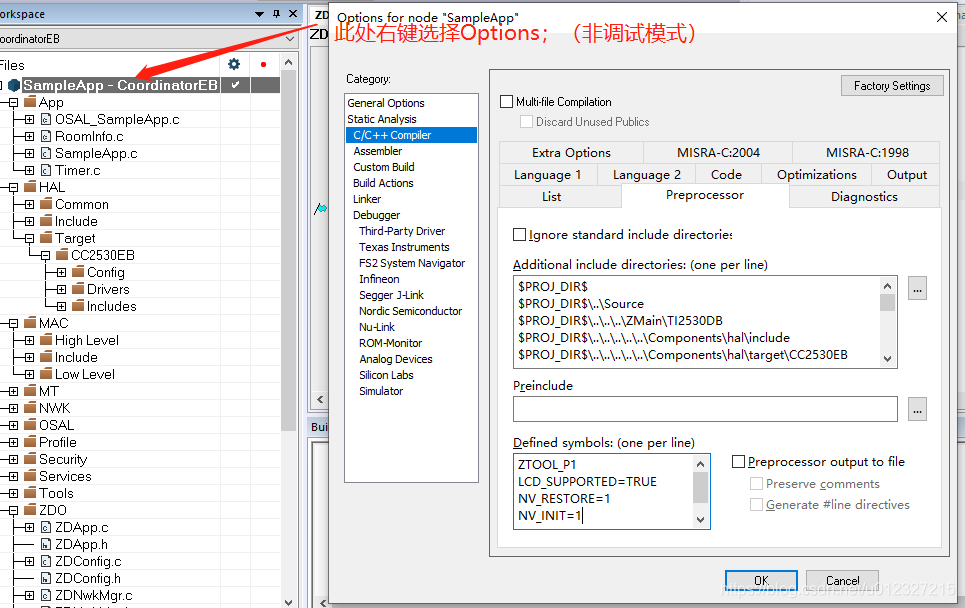The height and width of the screenshot is (608, 965).
Task: Click the $PROJ_DIR$\..\Source include line
Action: coord(581,303)
